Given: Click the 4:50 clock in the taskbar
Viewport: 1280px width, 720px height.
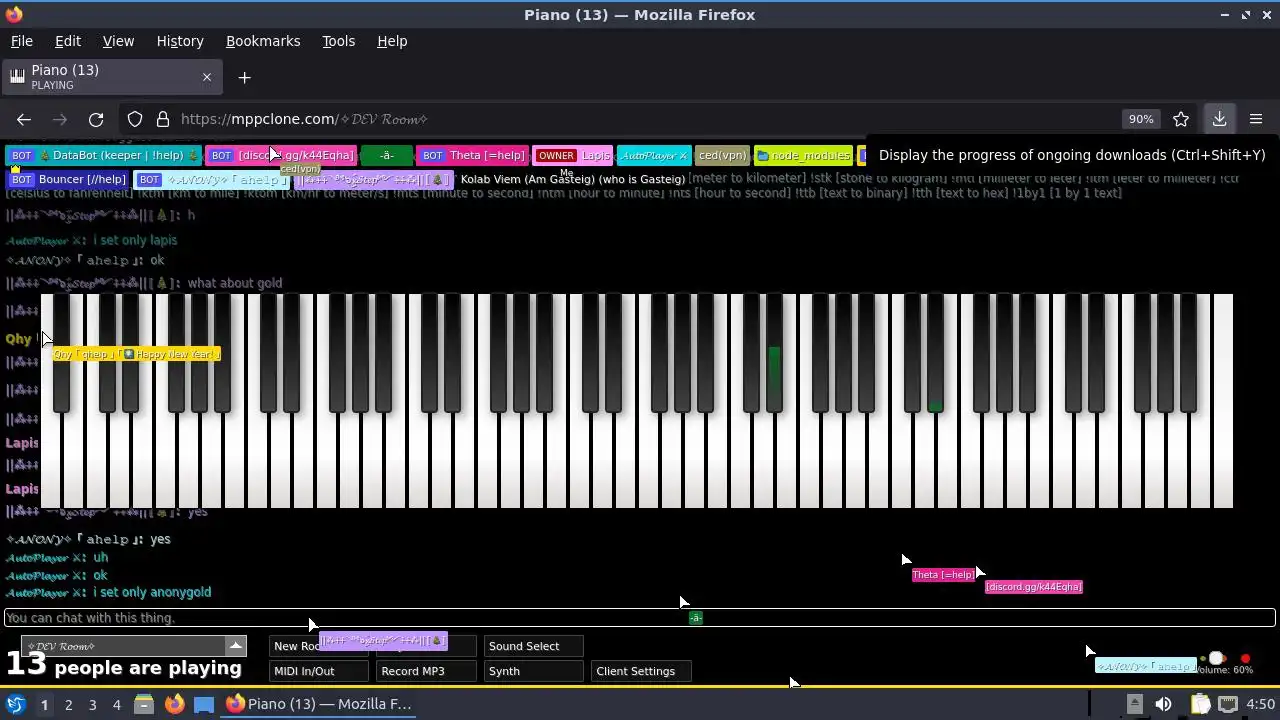Looking at the screenshot, I should click(1260, 704).
